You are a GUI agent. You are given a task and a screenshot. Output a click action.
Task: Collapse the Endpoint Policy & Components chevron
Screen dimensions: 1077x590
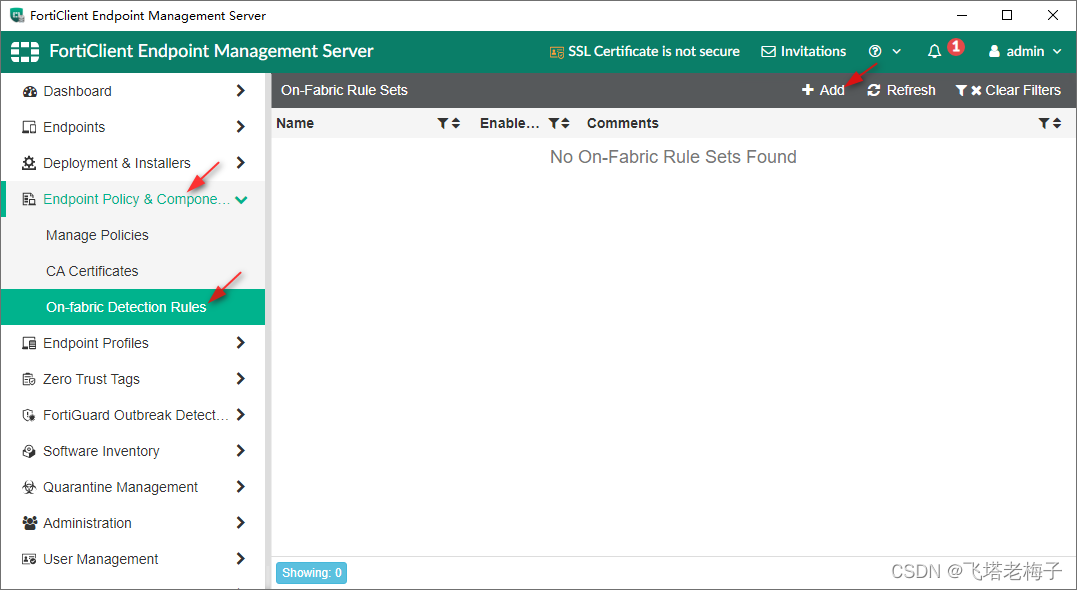pyautogui.click(x=241, y=200)
